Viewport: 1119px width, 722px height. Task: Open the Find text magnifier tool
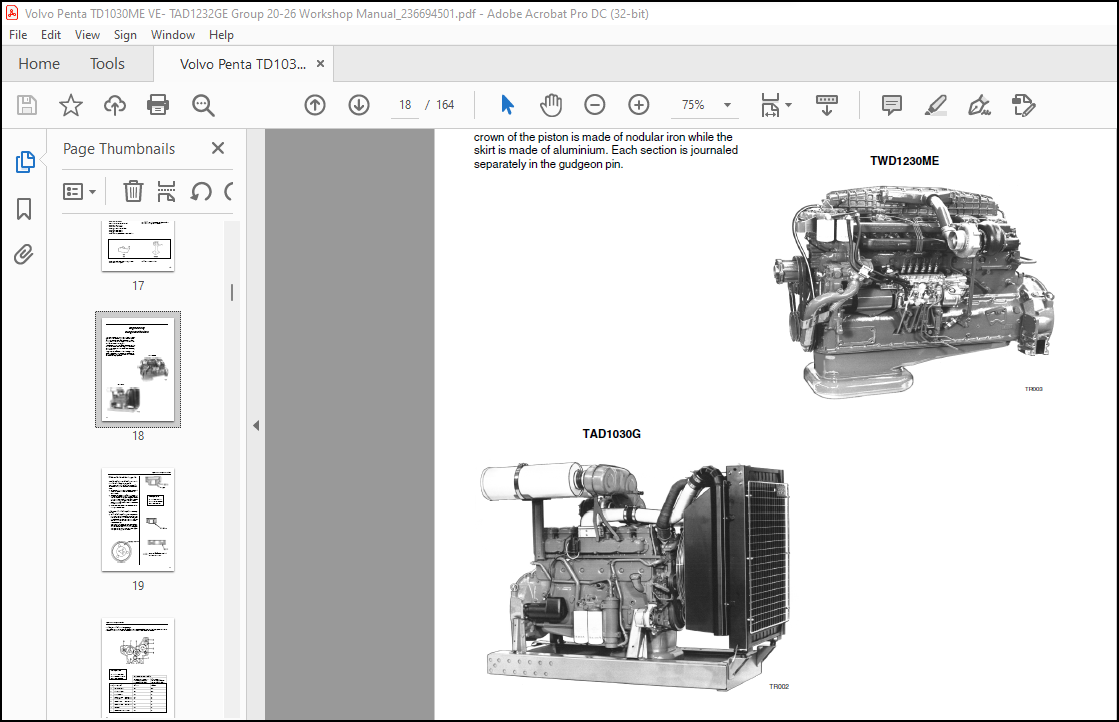point(203,105)
